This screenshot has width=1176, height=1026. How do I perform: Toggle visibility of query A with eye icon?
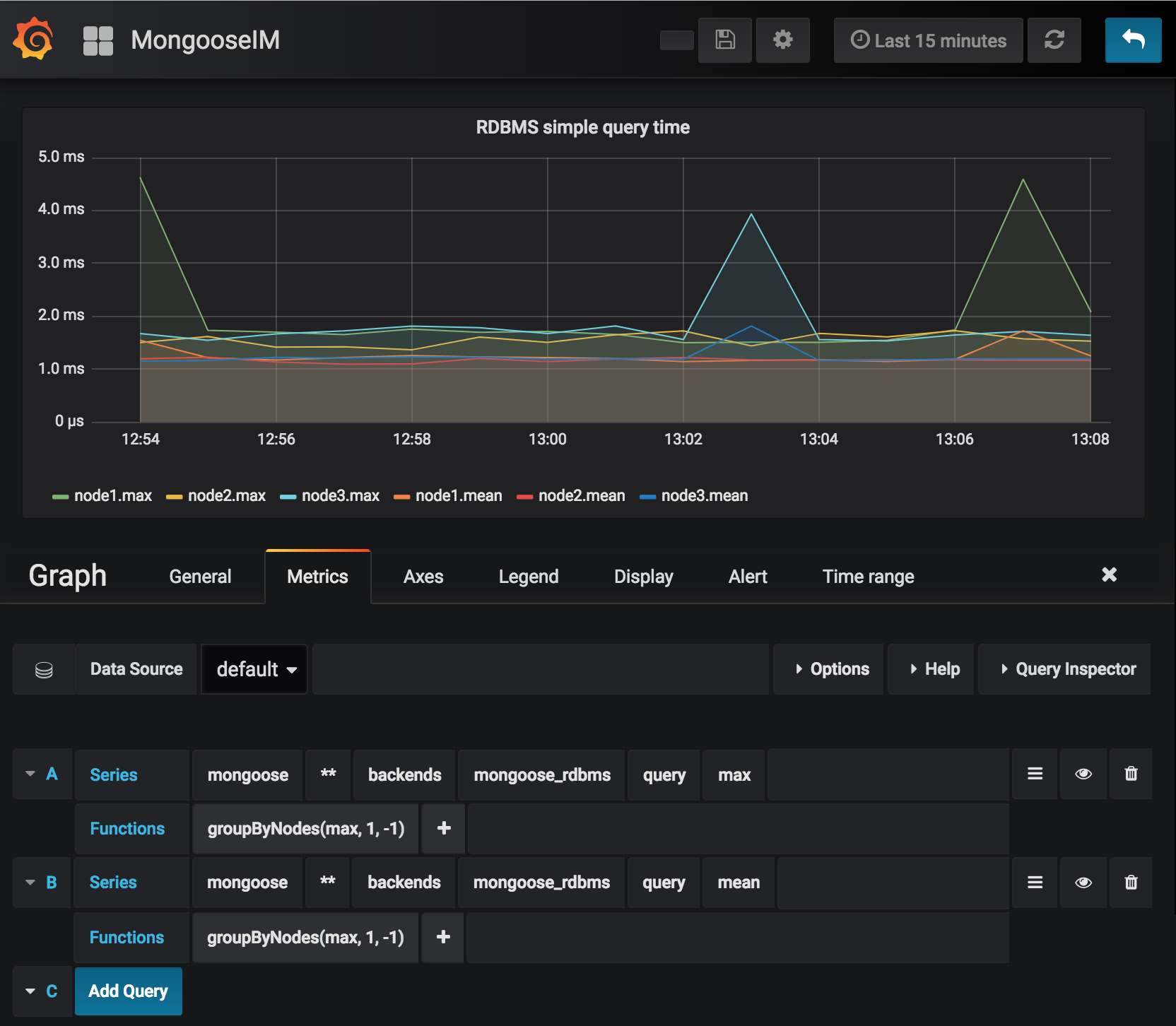tap(1083, 774)
